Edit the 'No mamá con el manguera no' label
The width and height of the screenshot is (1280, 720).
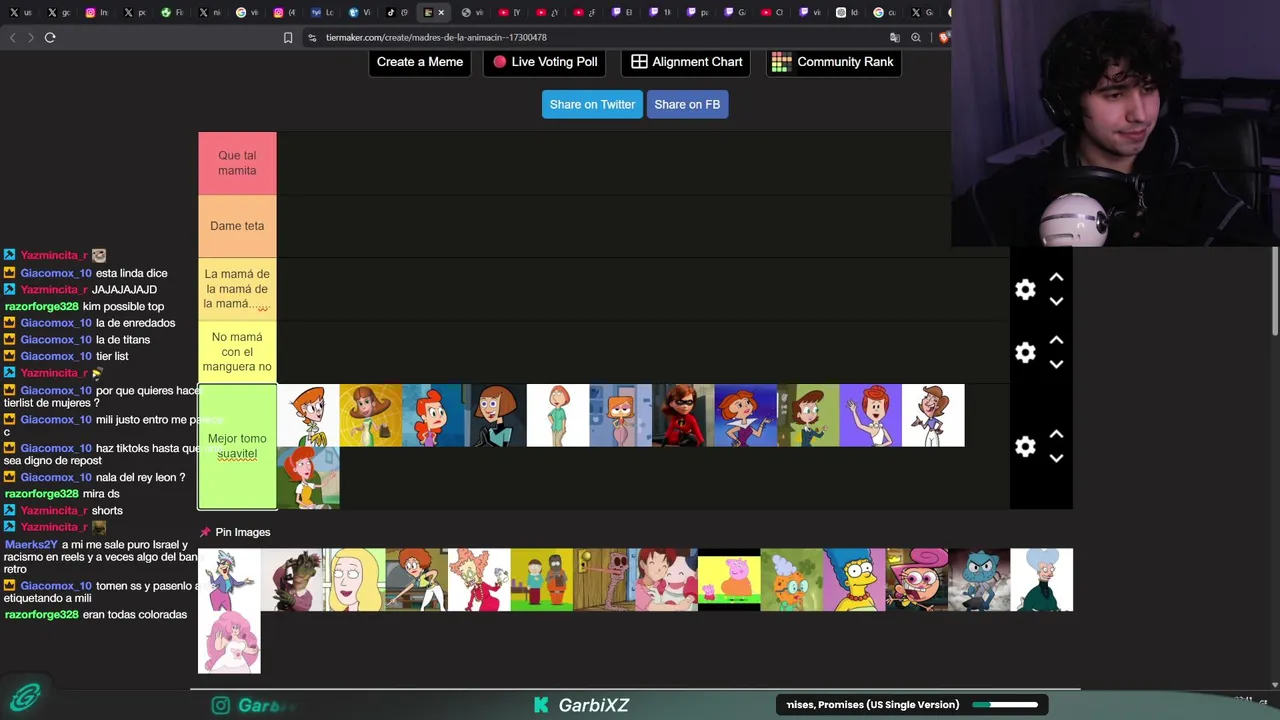(x=237, y=352)
